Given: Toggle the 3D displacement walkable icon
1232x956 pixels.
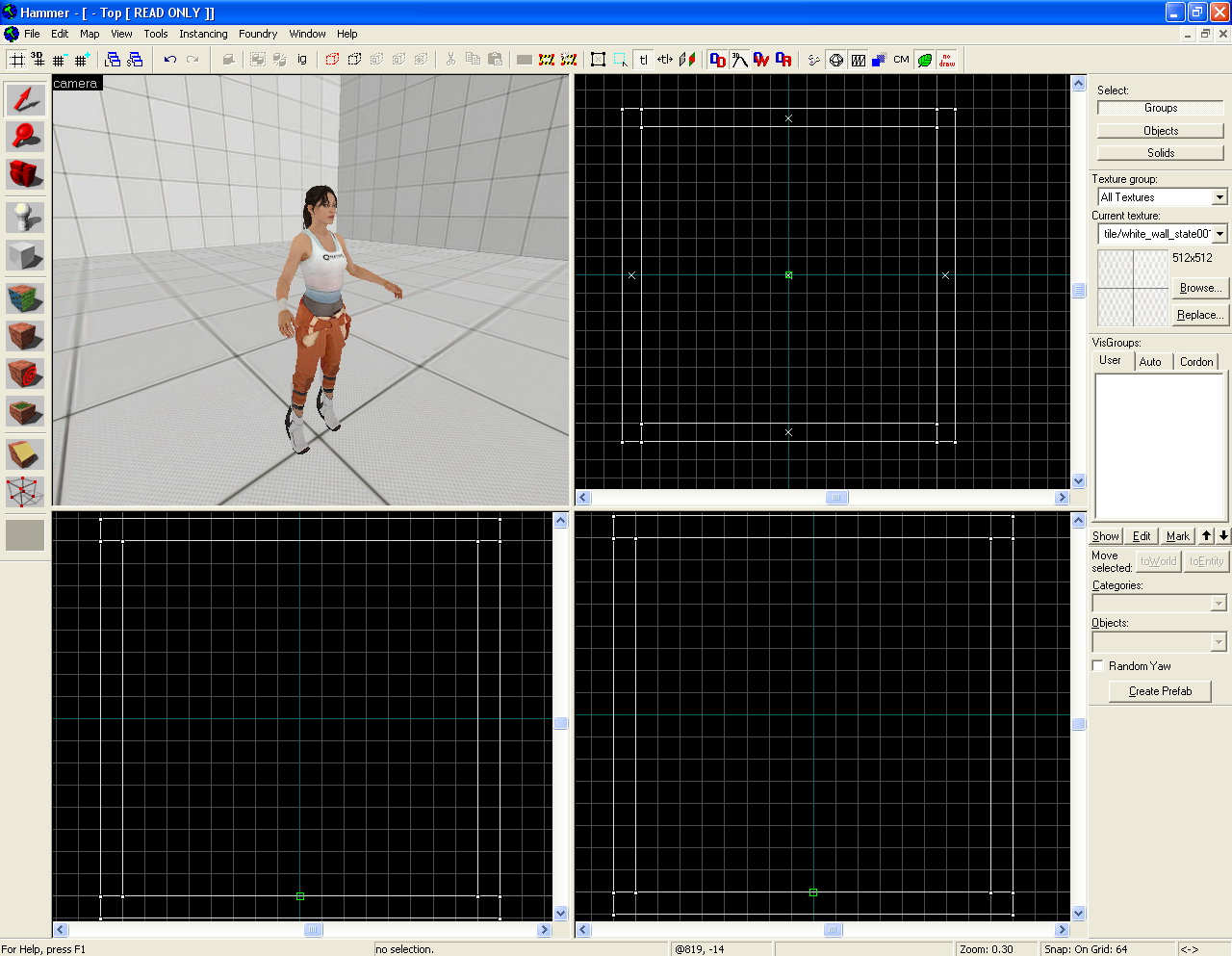Looking at the screenshot, I should coord(740,60).
